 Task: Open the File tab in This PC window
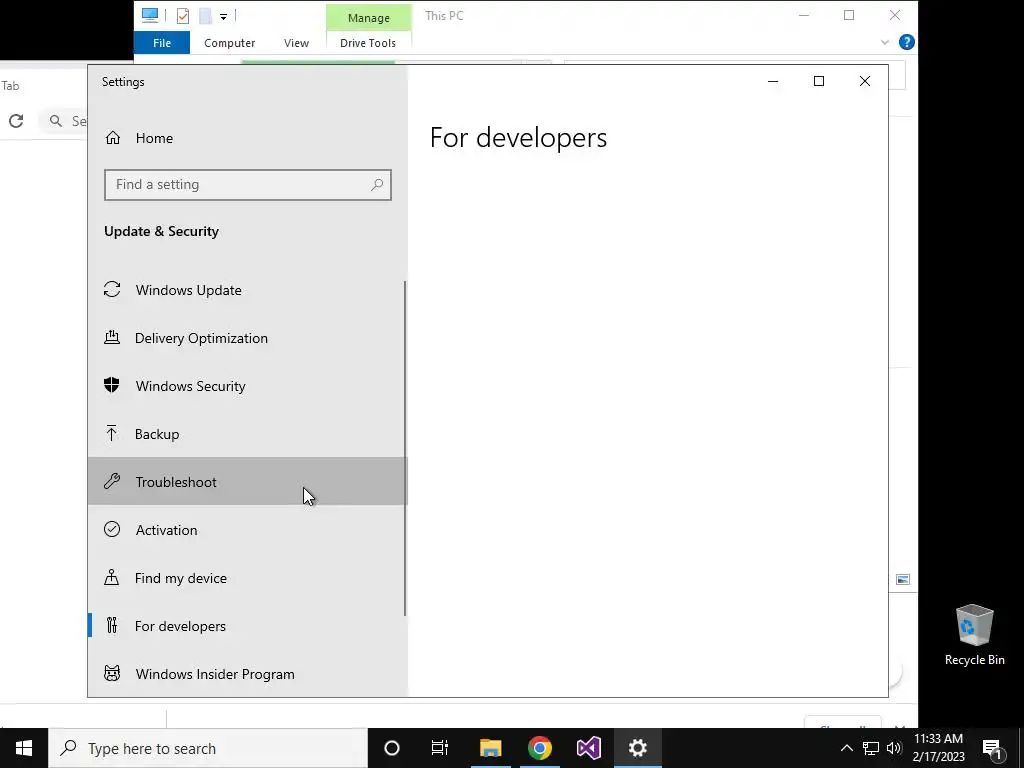[x=162, y=43]
